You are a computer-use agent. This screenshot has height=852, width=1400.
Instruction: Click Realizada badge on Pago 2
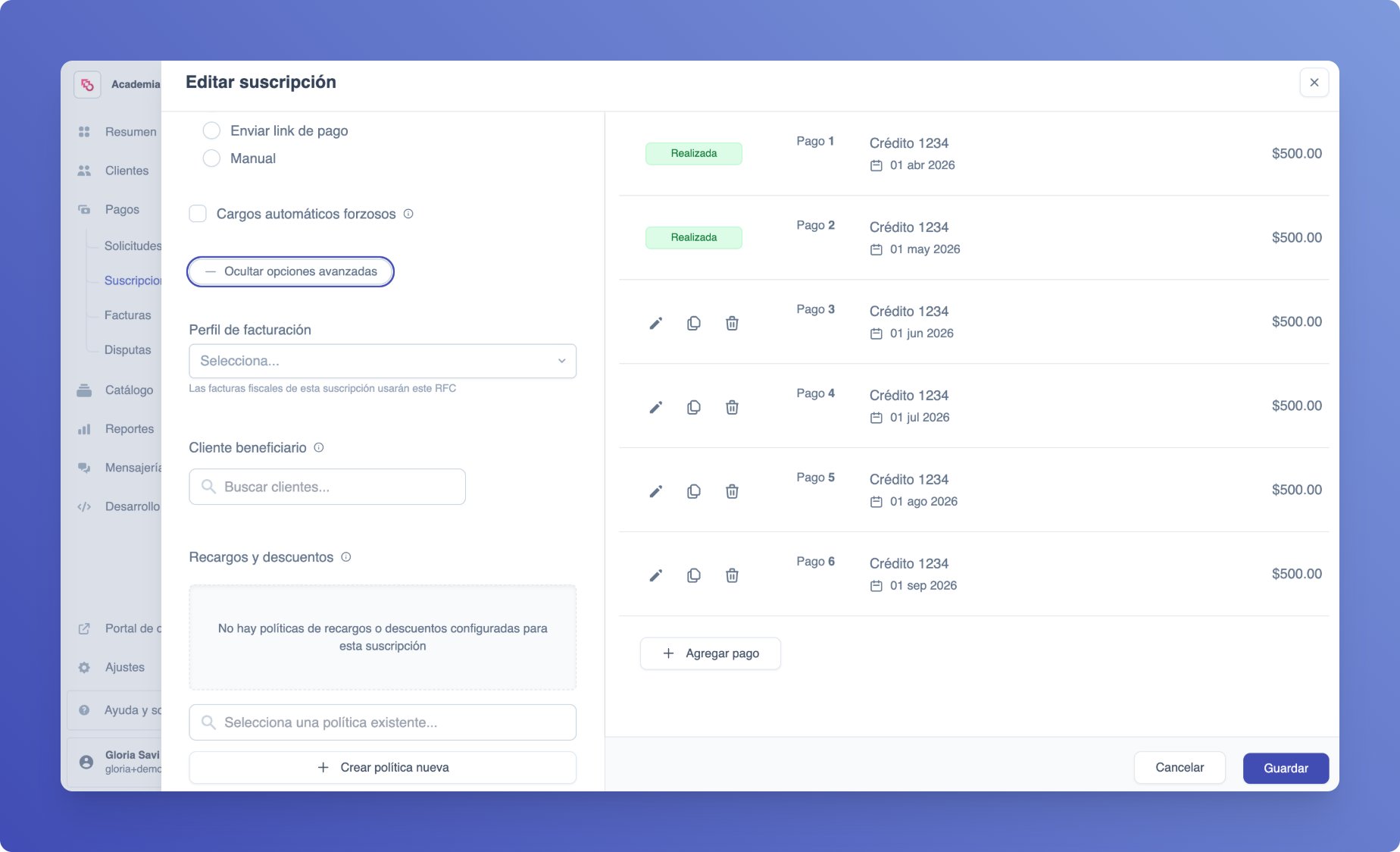coord(694,237)
